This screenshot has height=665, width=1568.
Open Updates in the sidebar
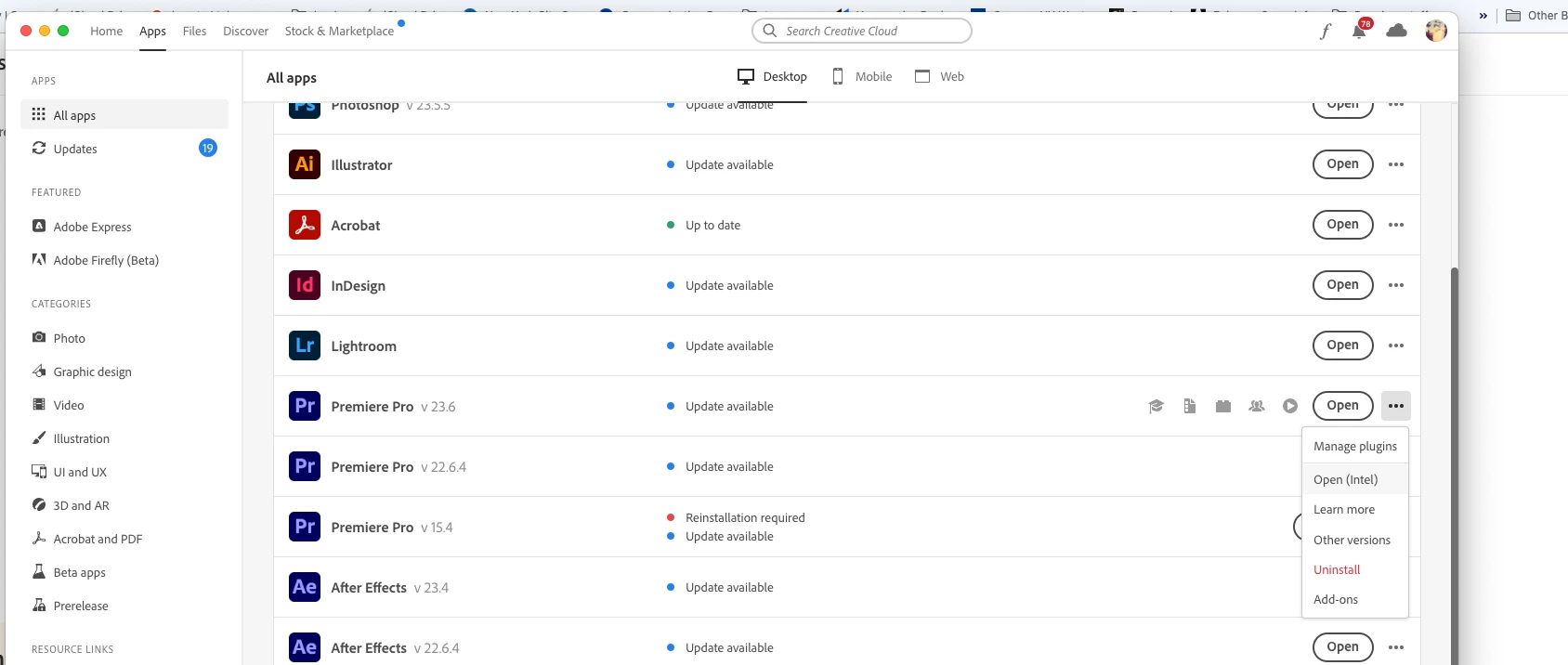pos(124,149)
